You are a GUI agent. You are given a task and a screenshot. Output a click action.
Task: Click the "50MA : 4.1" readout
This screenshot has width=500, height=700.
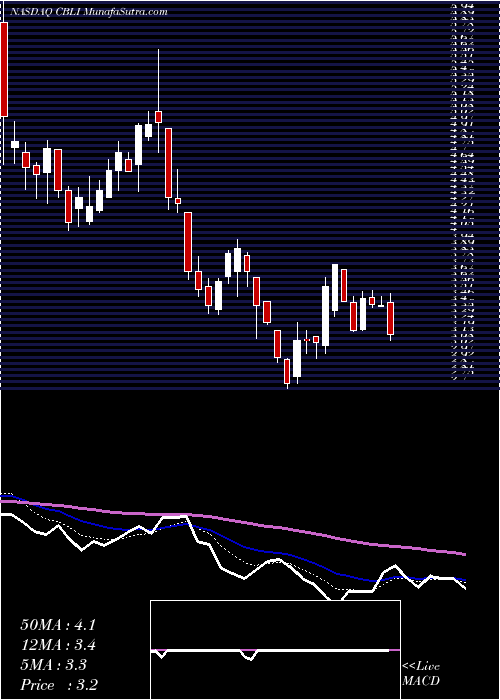coord(58,625)
